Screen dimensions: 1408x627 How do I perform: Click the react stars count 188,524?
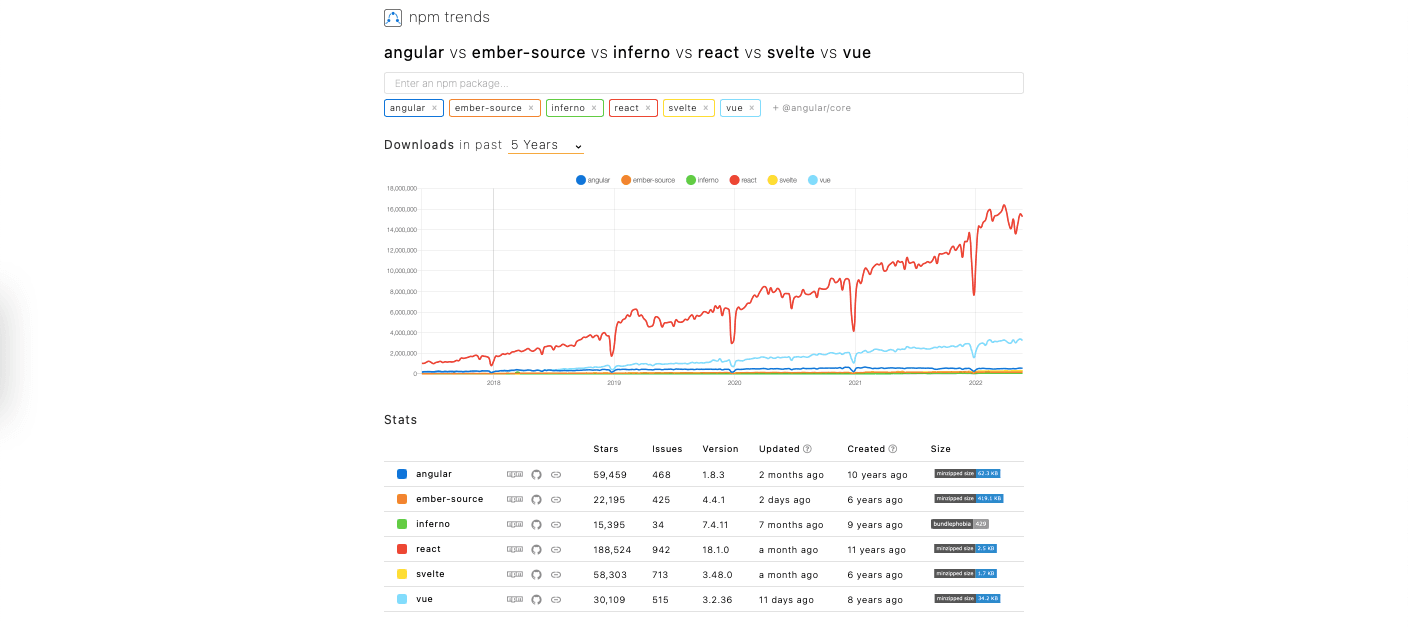[x=612, y=550]
